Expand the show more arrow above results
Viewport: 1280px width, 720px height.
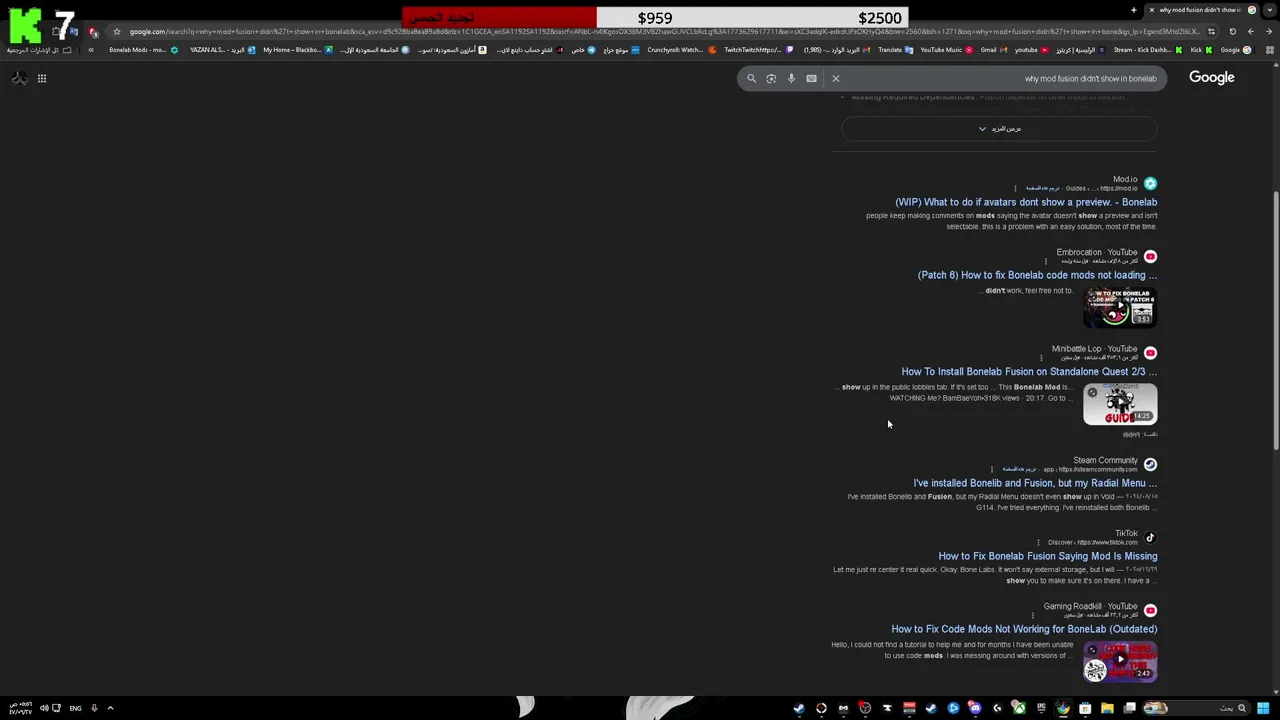click(x=1000, y=129)
